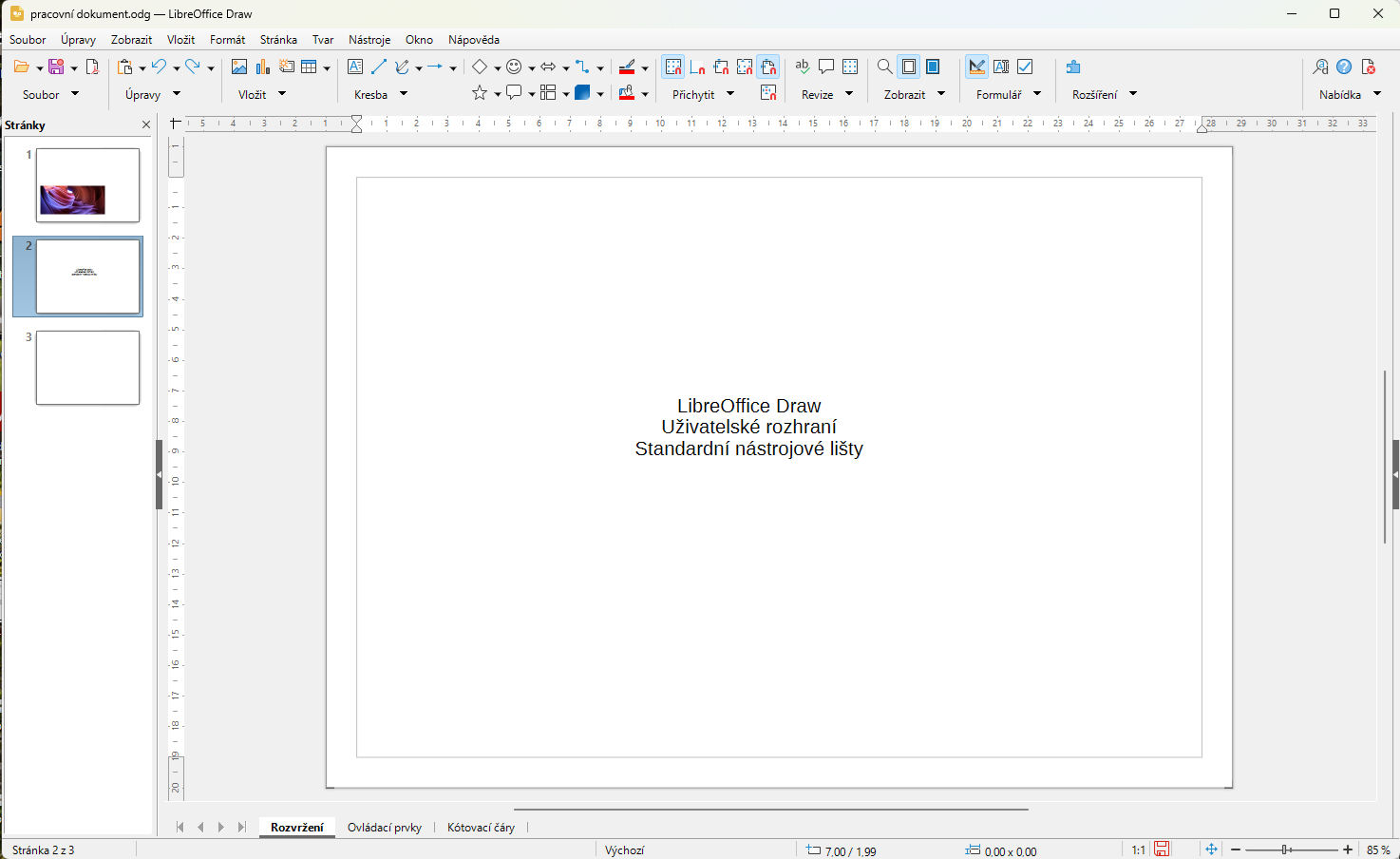Select the blank page 3 thumbnail
Screen dimensions: 1400x859
[x=87, y=368]
